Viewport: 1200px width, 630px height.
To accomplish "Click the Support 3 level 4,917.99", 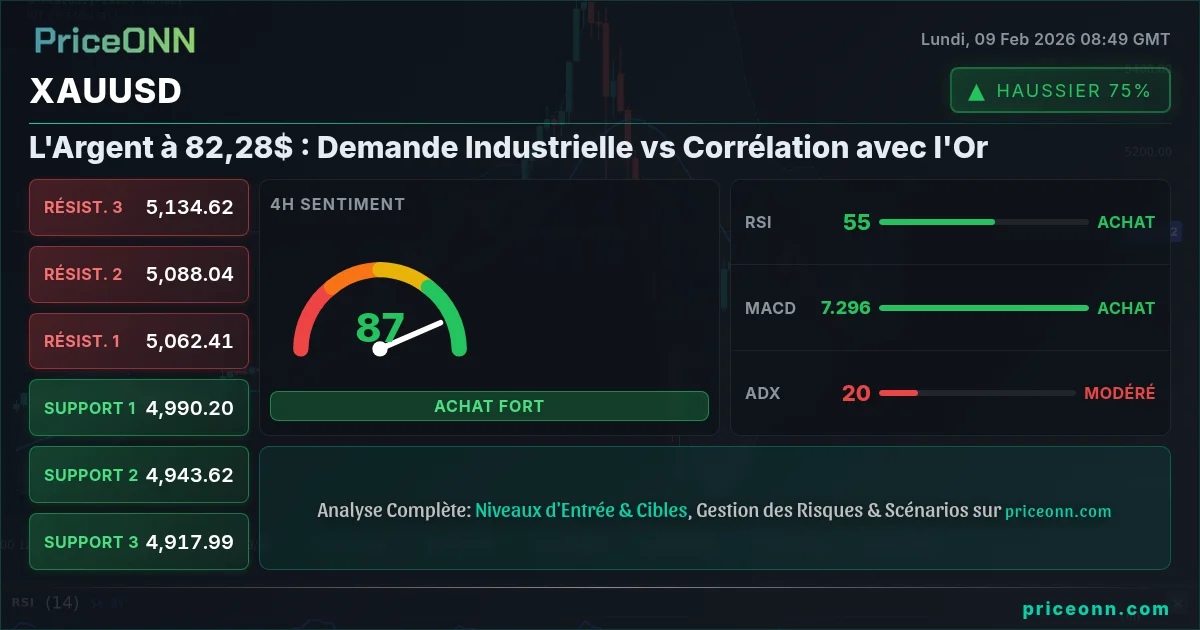I will click(139, 541).
